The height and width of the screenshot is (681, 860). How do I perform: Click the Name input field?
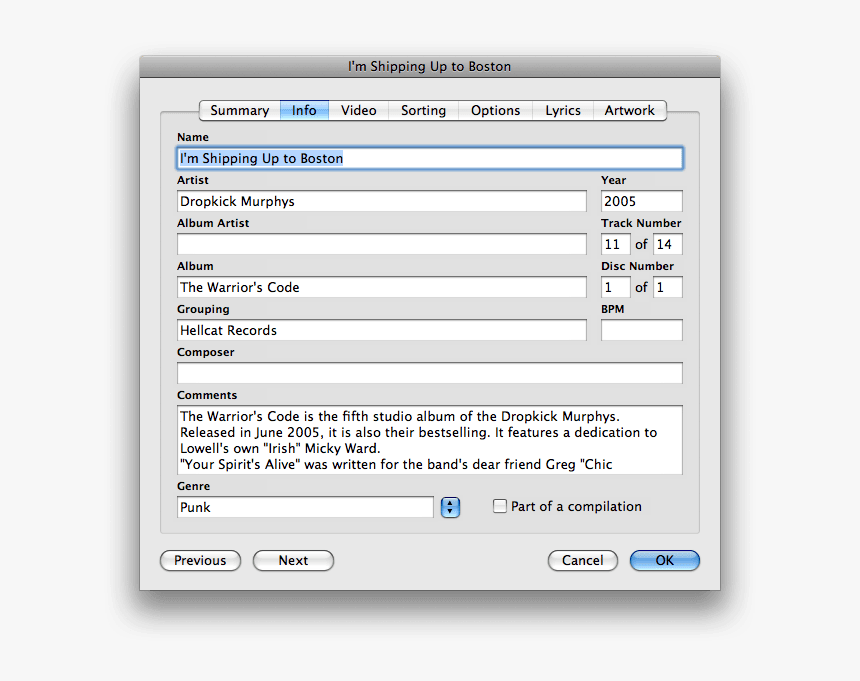pos(430,158)
